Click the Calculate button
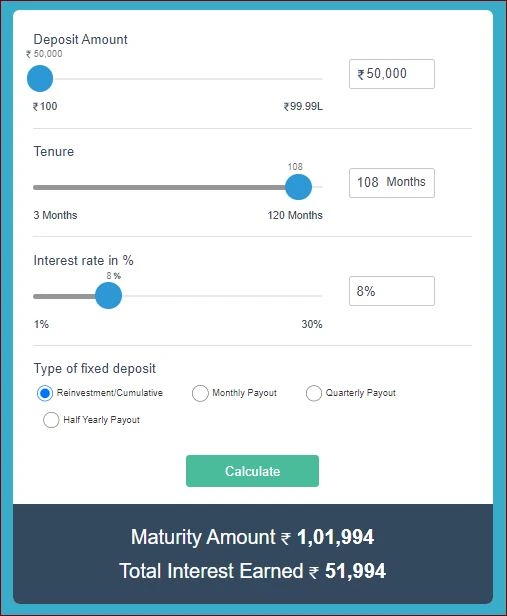This screenshot has width=507, height=616. click(x=252, y=471)
